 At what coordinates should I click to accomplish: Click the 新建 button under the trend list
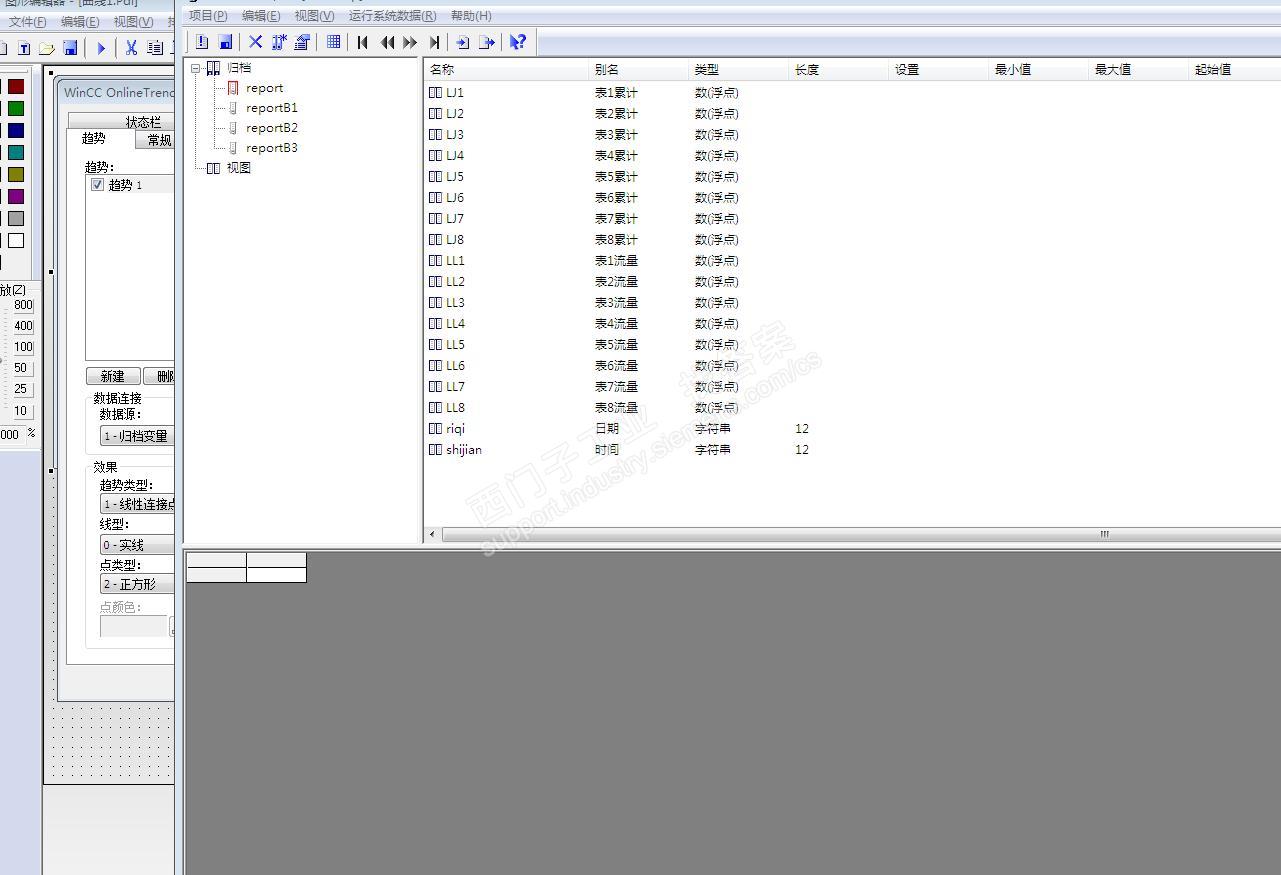112,376
